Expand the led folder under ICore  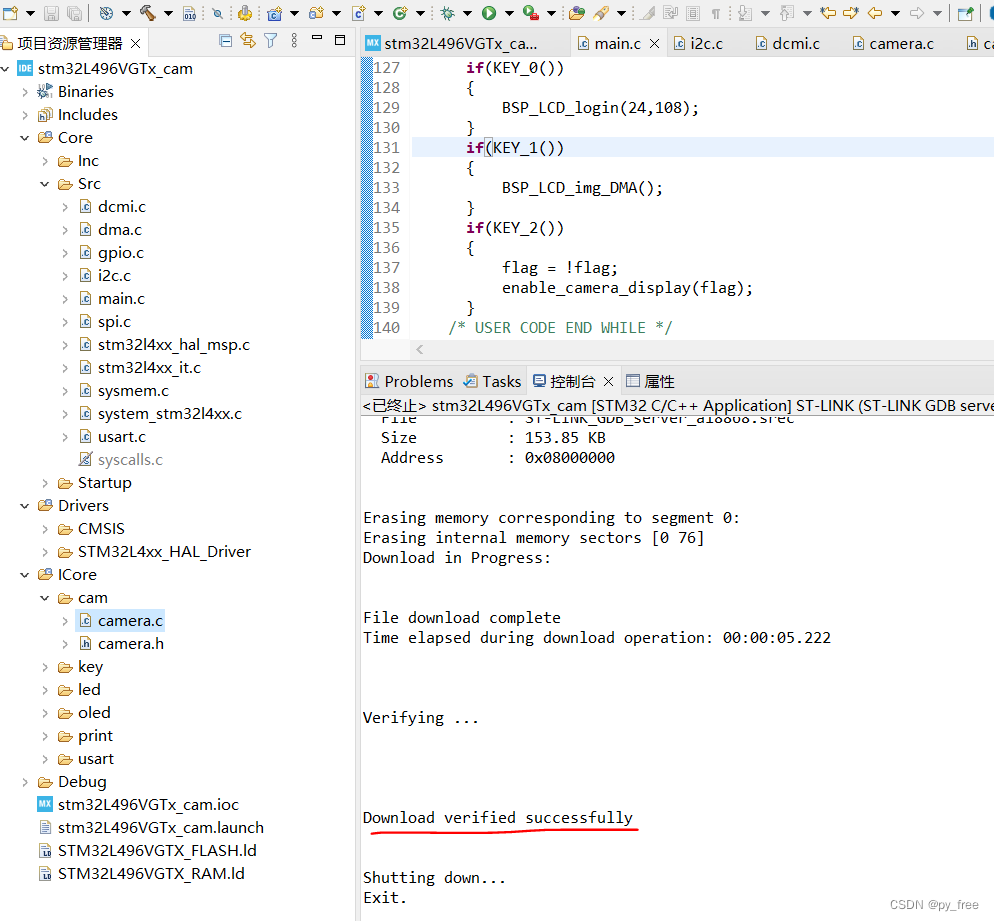coord(45,690)
